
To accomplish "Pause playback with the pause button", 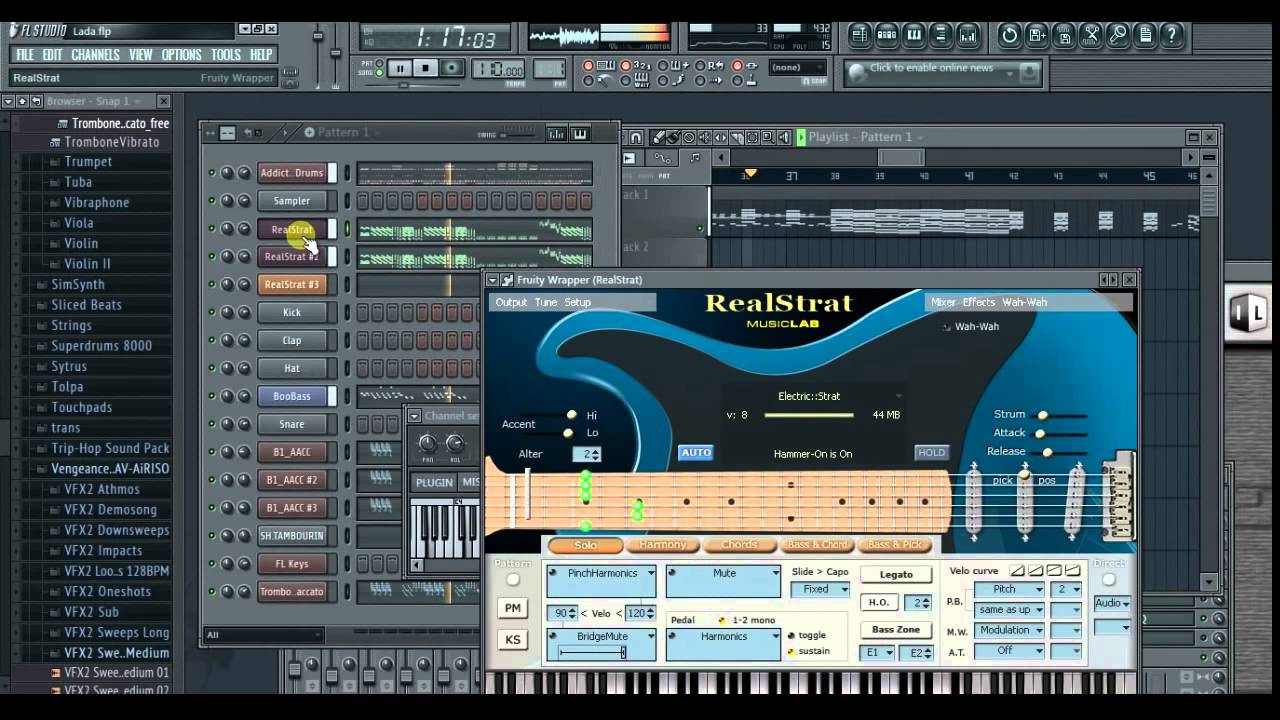I will (399, 68).
